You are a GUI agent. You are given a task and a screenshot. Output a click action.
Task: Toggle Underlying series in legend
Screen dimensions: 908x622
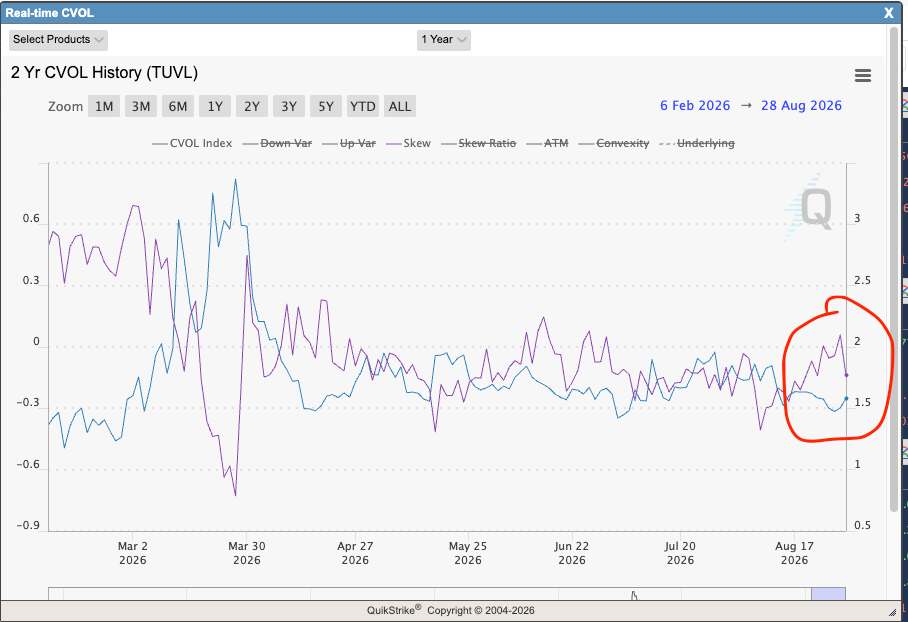(x=697, y=143)
